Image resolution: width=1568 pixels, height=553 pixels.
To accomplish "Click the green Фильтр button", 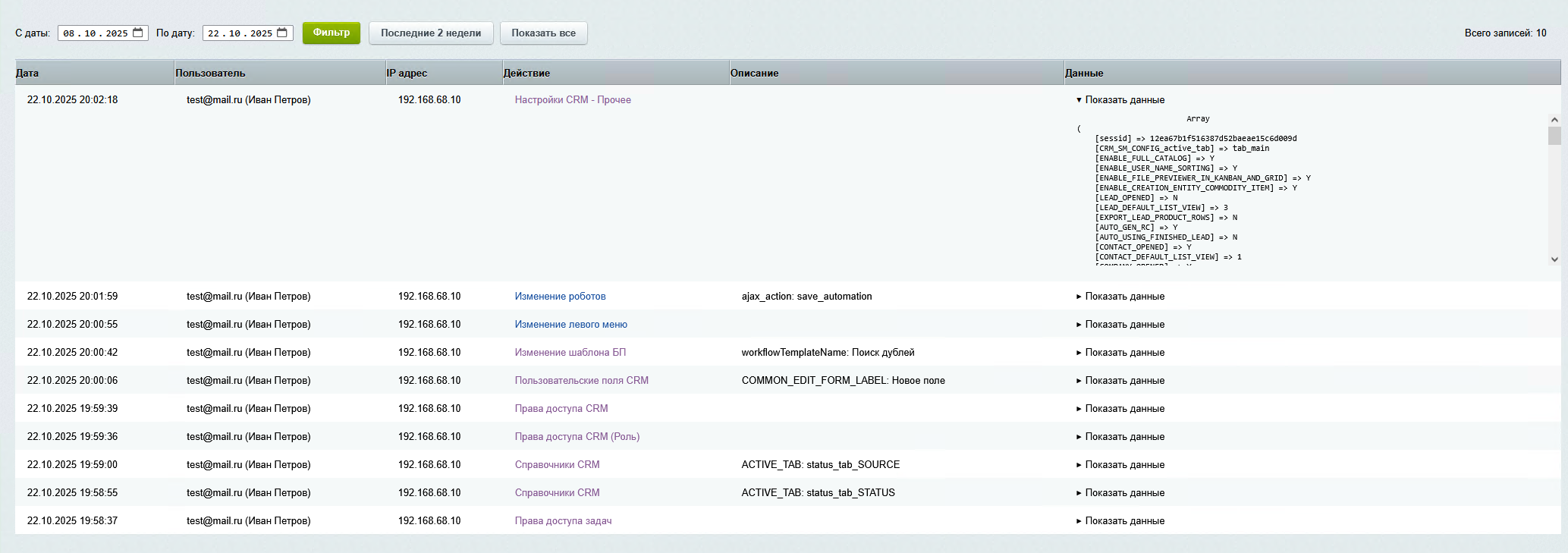I will click(331, 33).
